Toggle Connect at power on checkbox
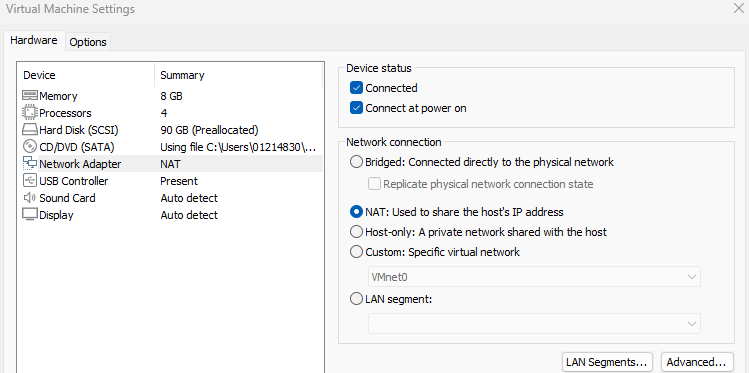 click(x=357, y=108)
